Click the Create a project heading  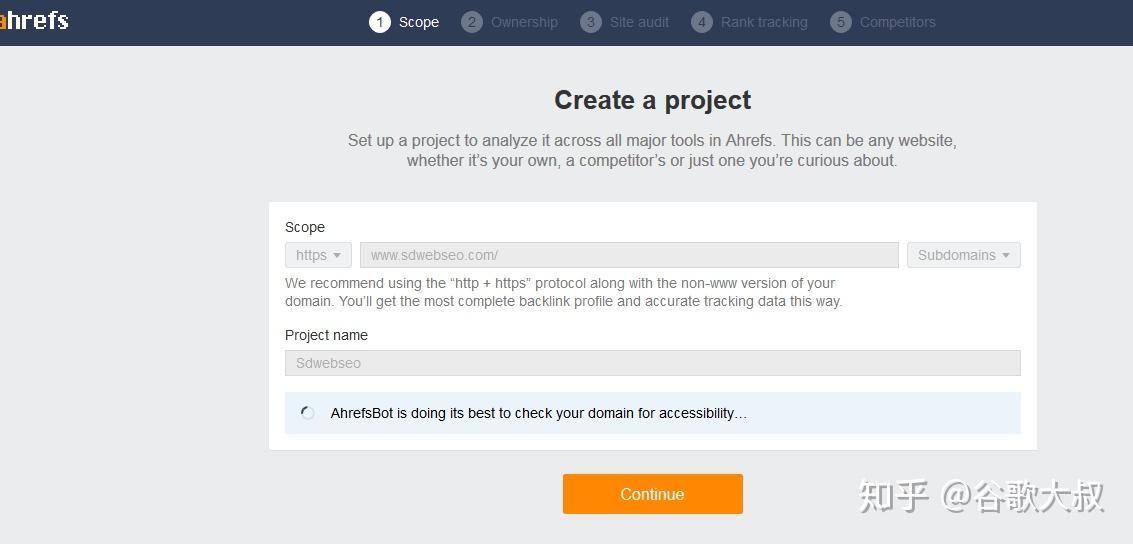[652, 100]
